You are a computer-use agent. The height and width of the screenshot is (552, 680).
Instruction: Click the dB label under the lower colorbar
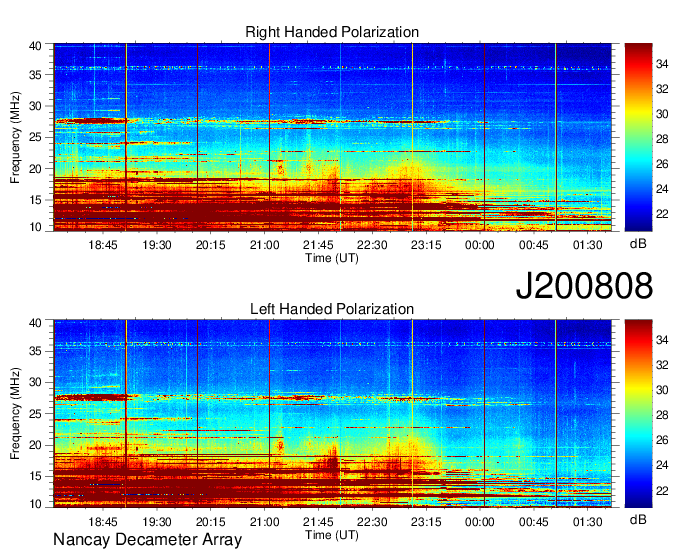[638, 519]
